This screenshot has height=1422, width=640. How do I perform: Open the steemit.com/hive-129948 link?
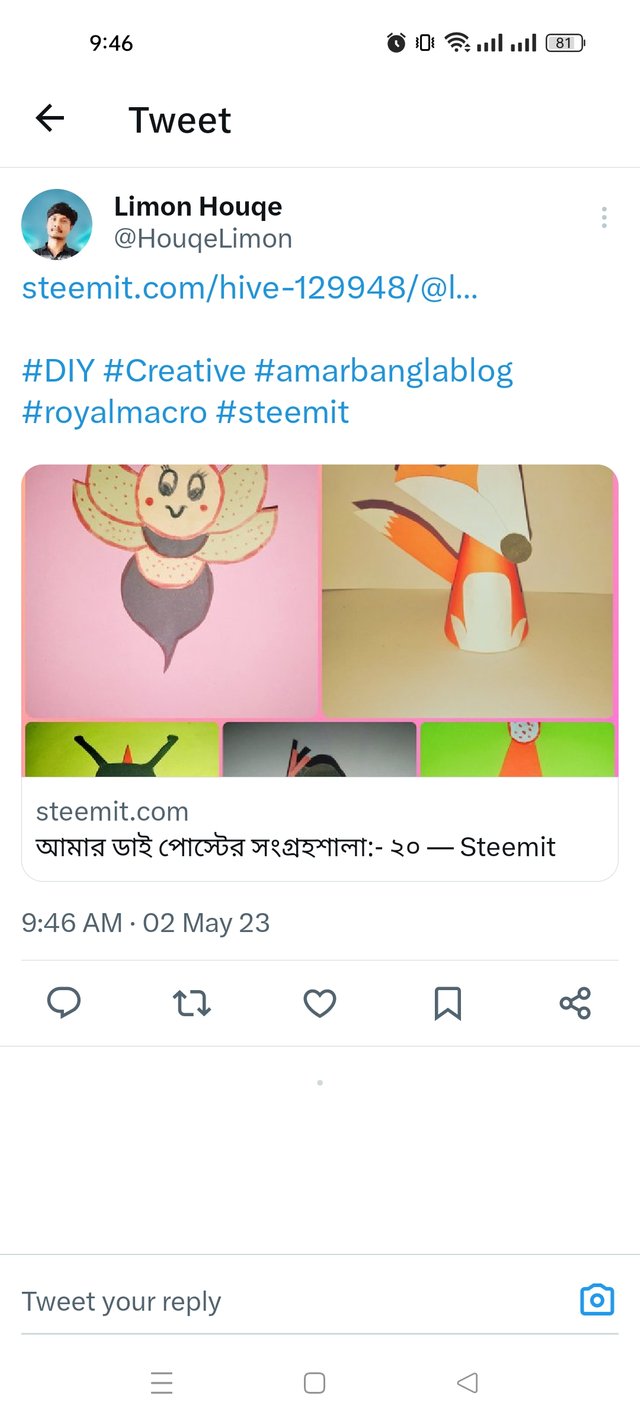(x=250, y=289)
